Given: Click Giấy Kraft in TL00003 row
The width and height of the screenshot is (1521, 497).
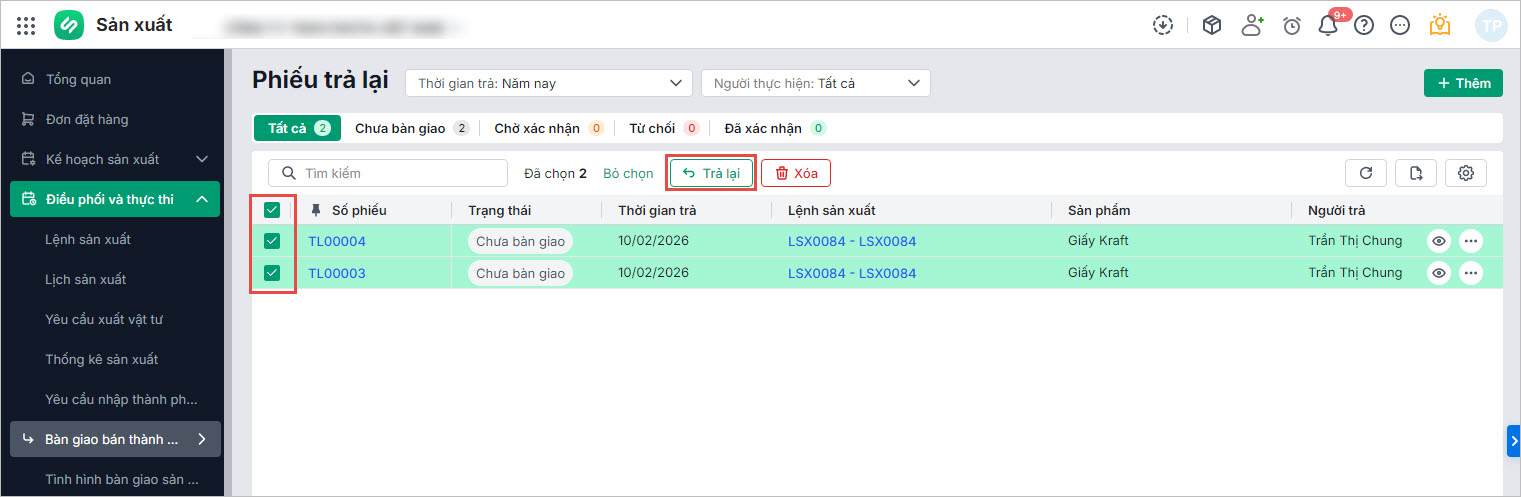Looking at the screenshot, I should 1098,273.
